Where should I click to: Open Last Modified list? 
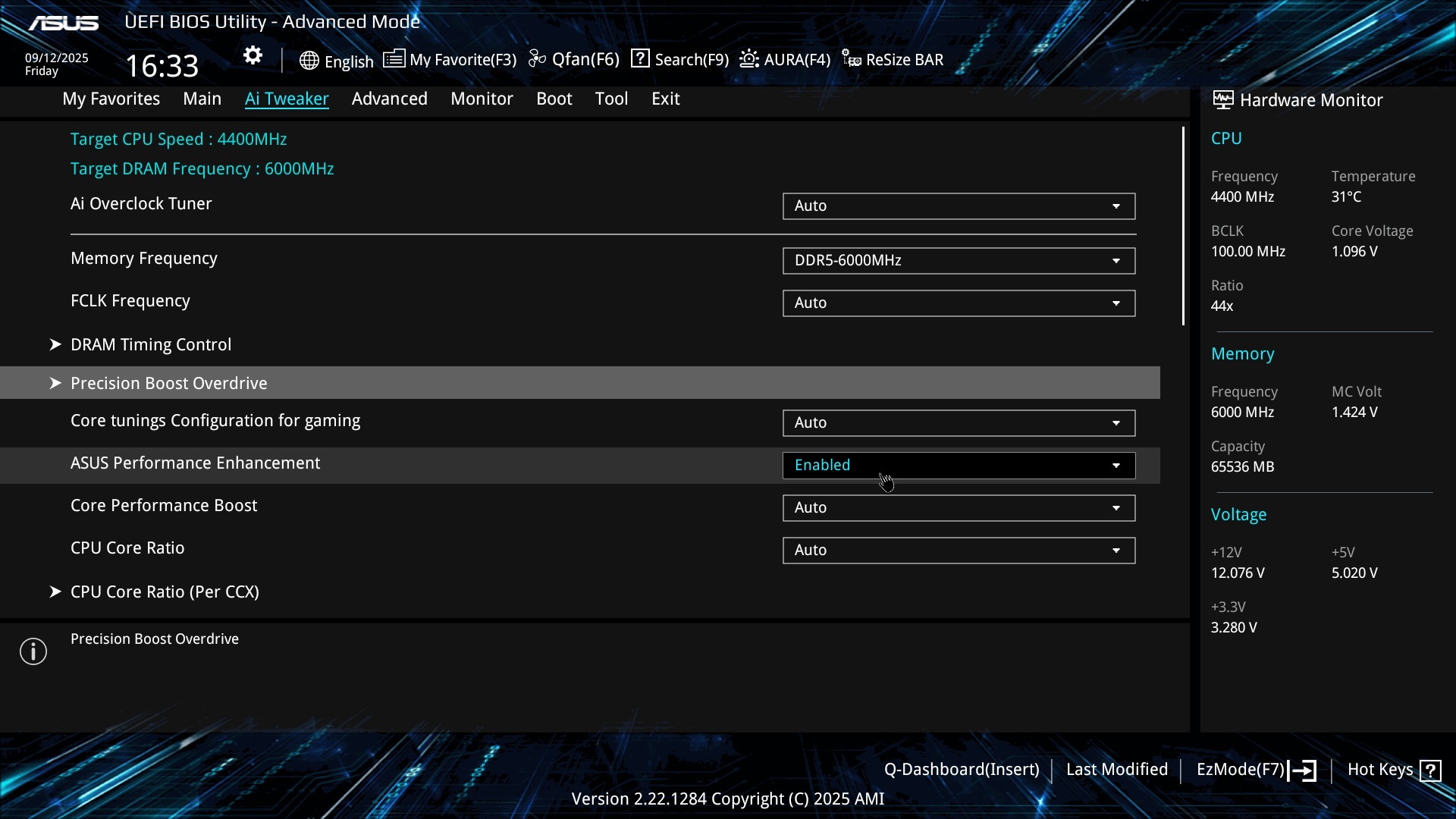tap(1116, 769)
